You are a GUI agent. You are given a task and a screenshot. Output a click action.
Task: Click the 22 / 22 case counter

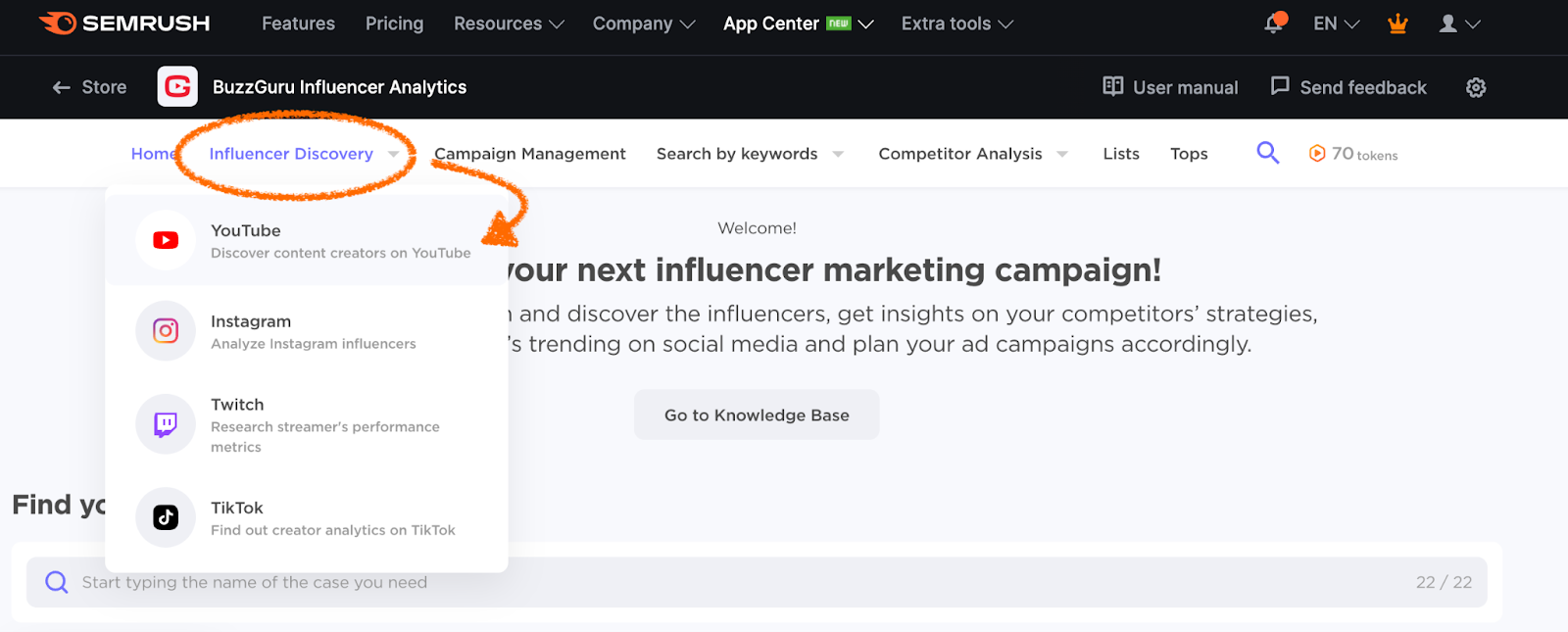pyautogui.click(x=1444, y=582)
